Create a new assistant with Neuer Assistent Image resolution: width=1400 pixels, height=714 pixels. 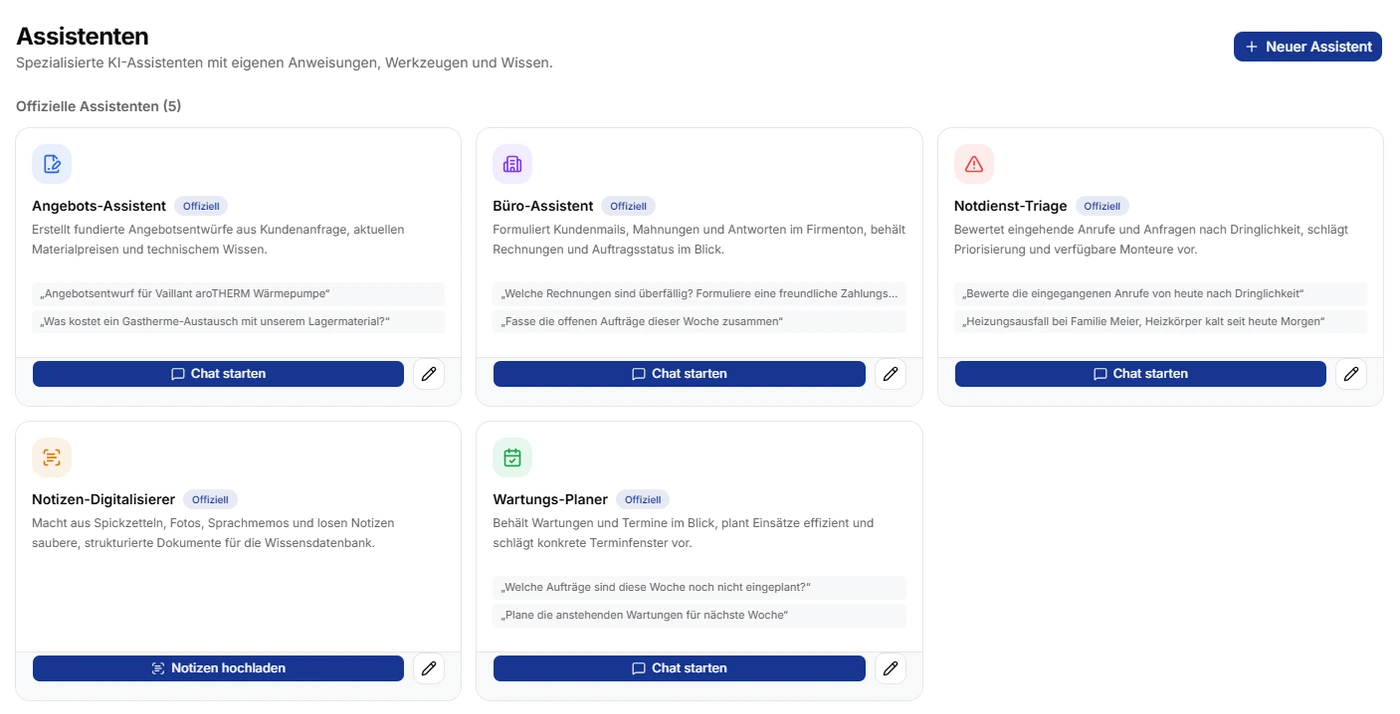[x=1308, y=46]
